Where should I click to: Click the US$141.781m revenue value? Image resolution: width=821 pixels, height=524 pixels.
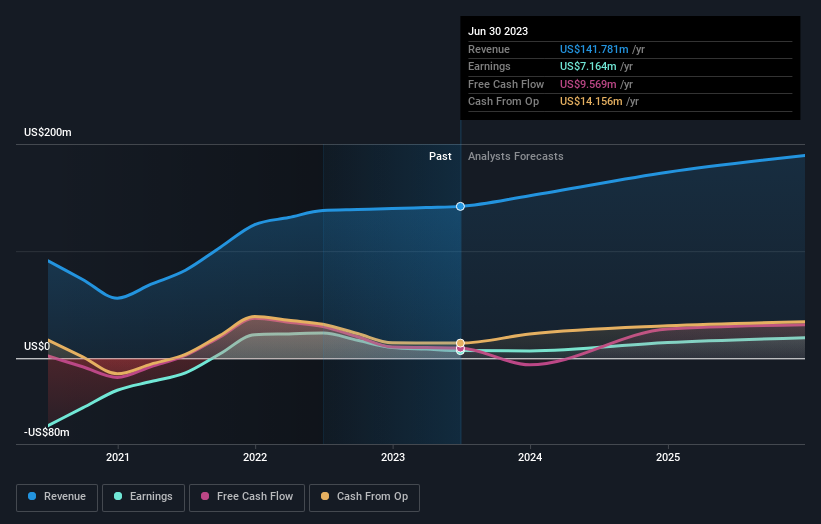click(594, 49)
